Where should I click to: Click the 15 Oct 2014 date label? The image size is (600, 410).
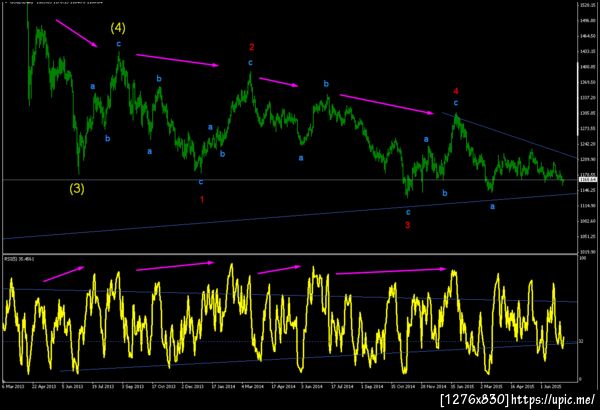[x=403, y=387]
